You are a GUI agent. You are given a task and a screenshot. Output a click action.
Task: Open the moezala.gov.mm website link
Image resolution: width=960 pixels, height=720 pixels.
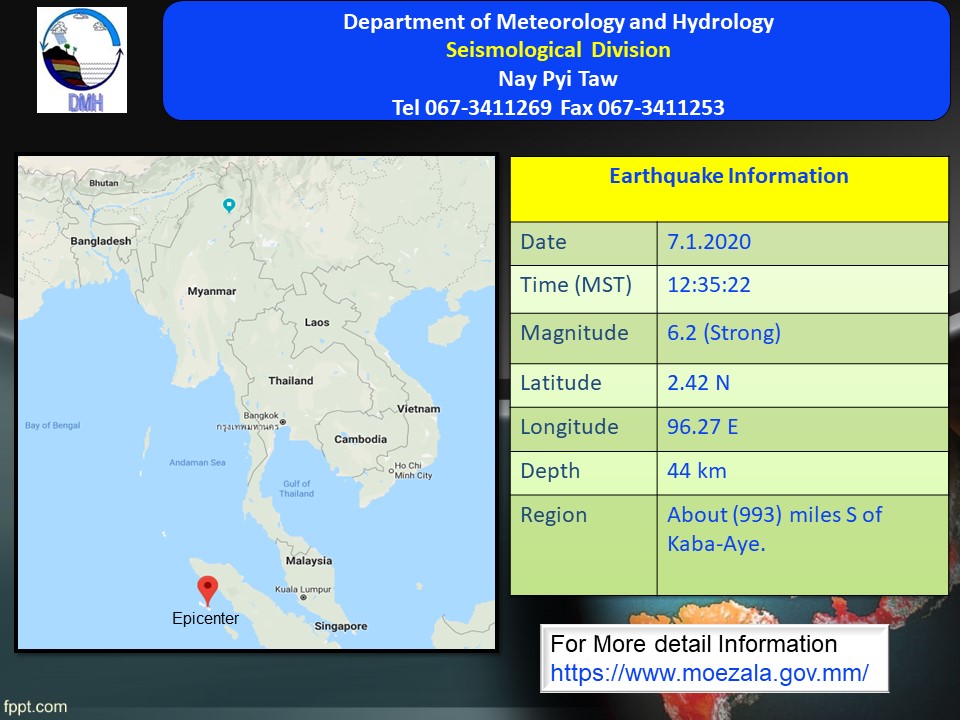709,673
